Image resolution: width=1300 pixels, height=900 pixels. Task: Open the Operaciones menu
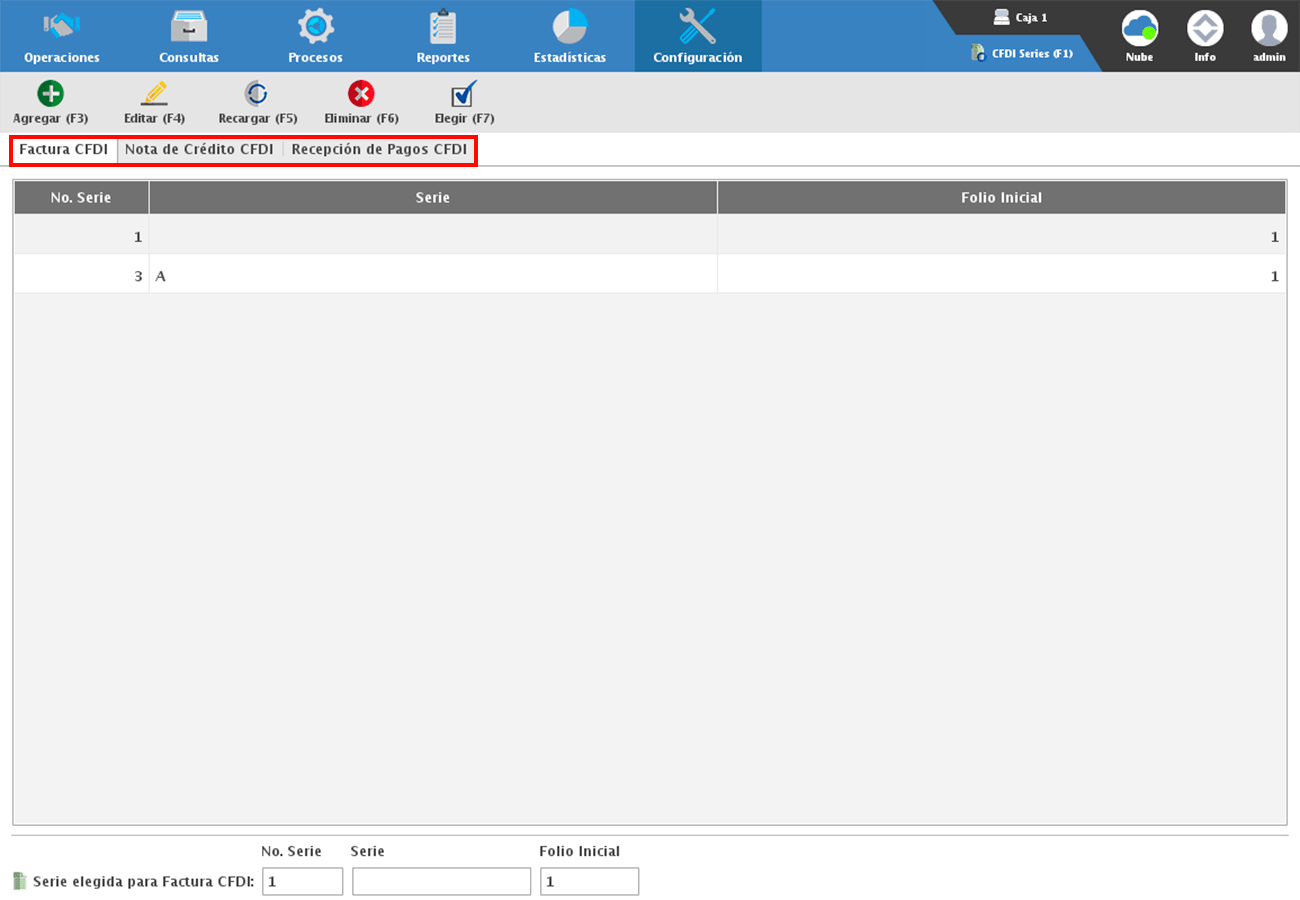(62, 36)
